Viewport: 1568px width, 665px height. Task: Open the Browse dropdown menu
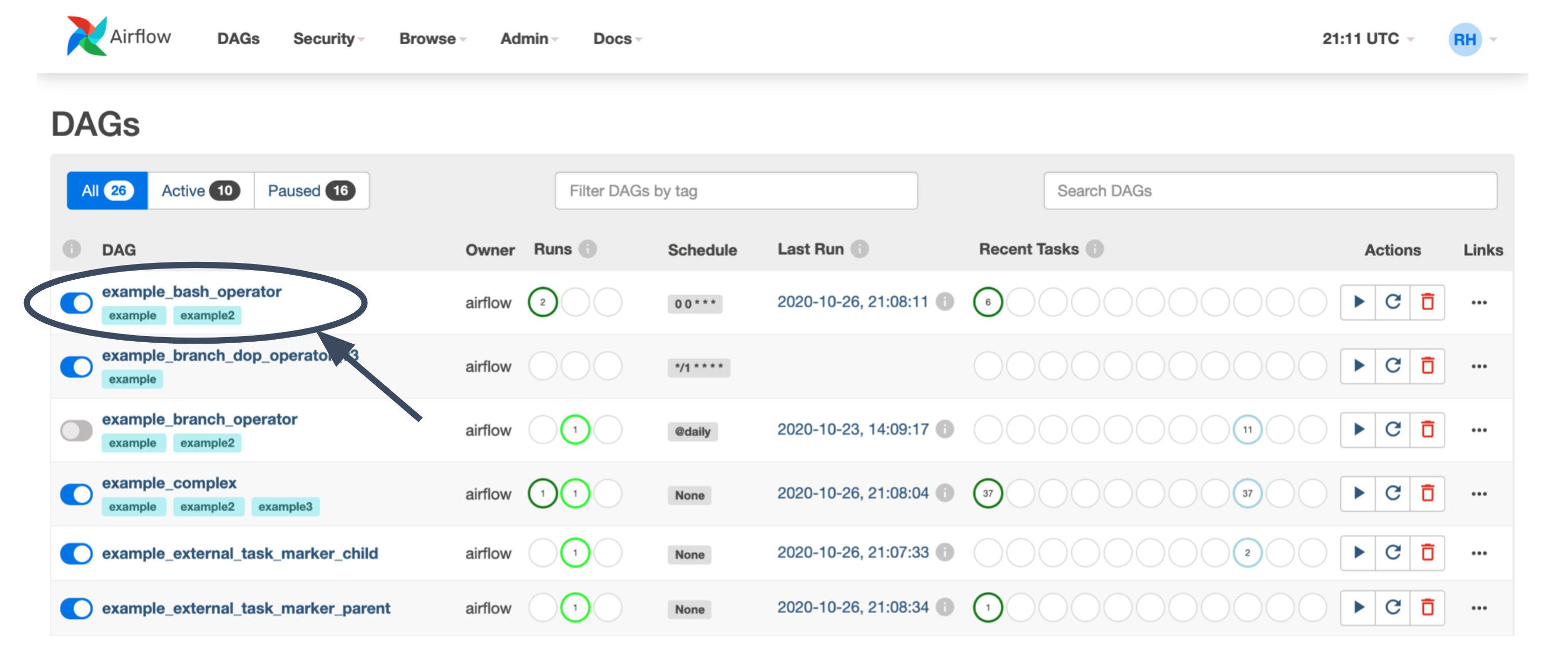[x=433, y=39]
